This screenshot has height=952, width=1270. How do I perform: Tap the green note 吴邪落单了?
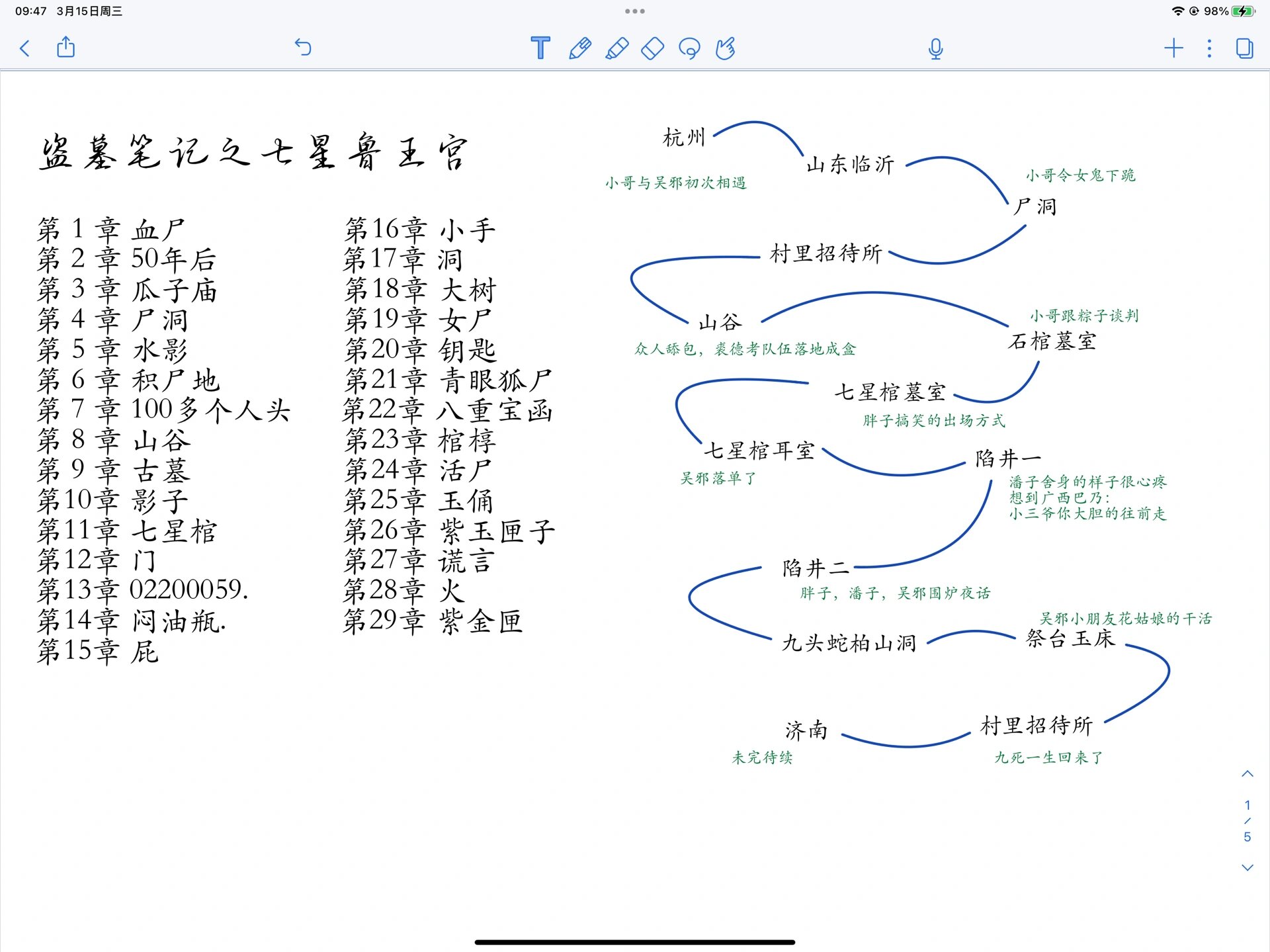click(718, 478)
